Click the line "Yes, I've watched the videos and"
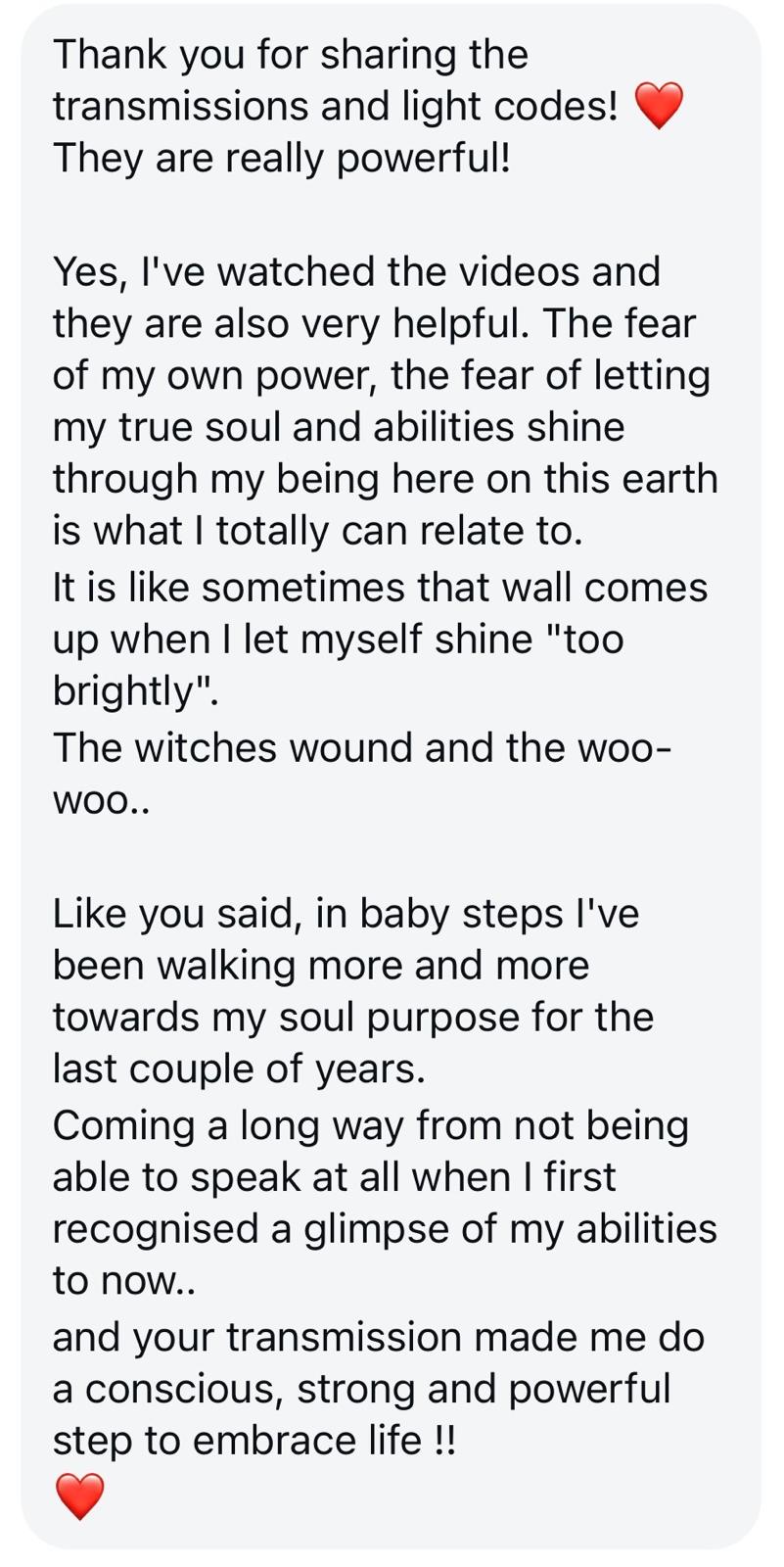The height and width of the screenshot is (1567, 784). pyautogui.click(x=356, y=271)
